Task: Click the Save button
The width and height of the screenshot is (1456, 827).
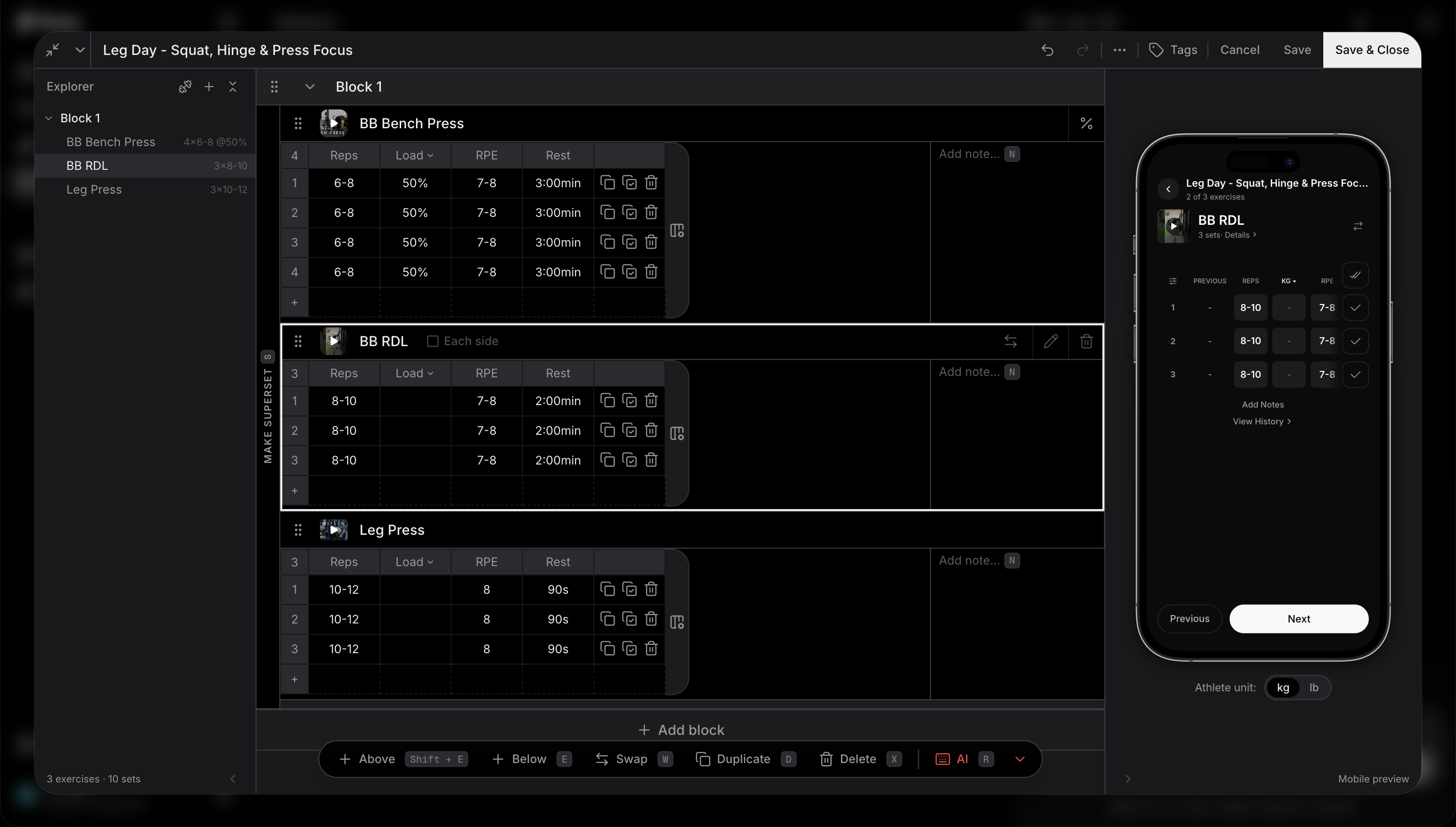Action: (x=1297, y=50)
